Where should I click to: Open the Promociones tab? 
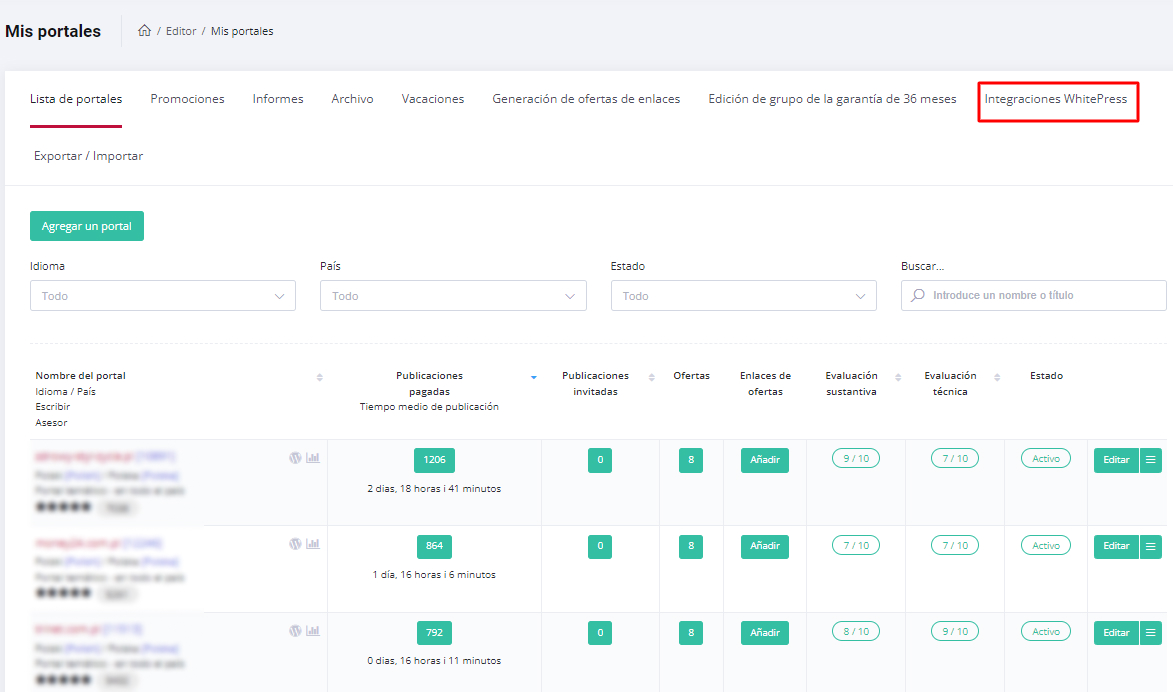point(187,99)
